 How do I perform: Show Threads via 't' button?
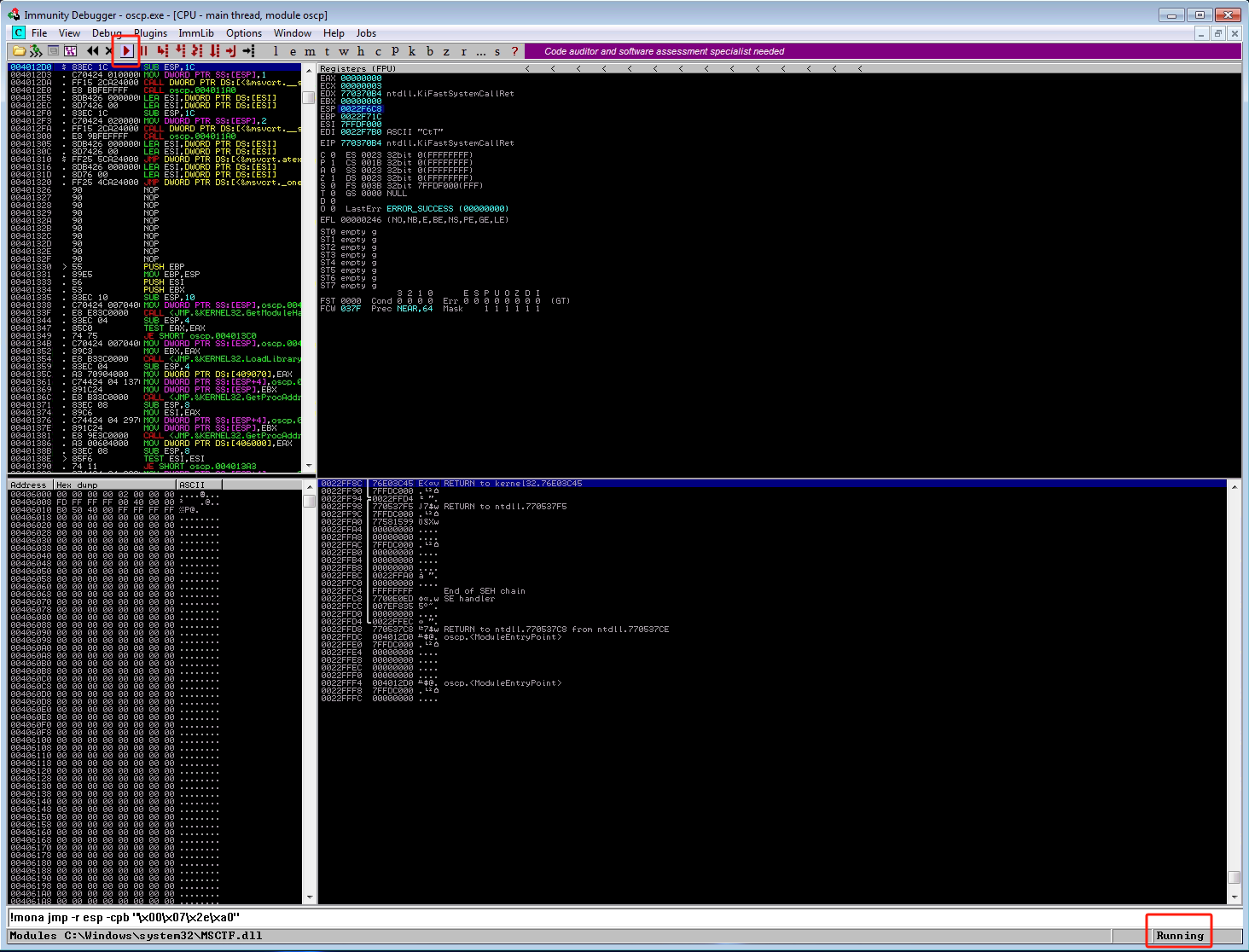327,51
